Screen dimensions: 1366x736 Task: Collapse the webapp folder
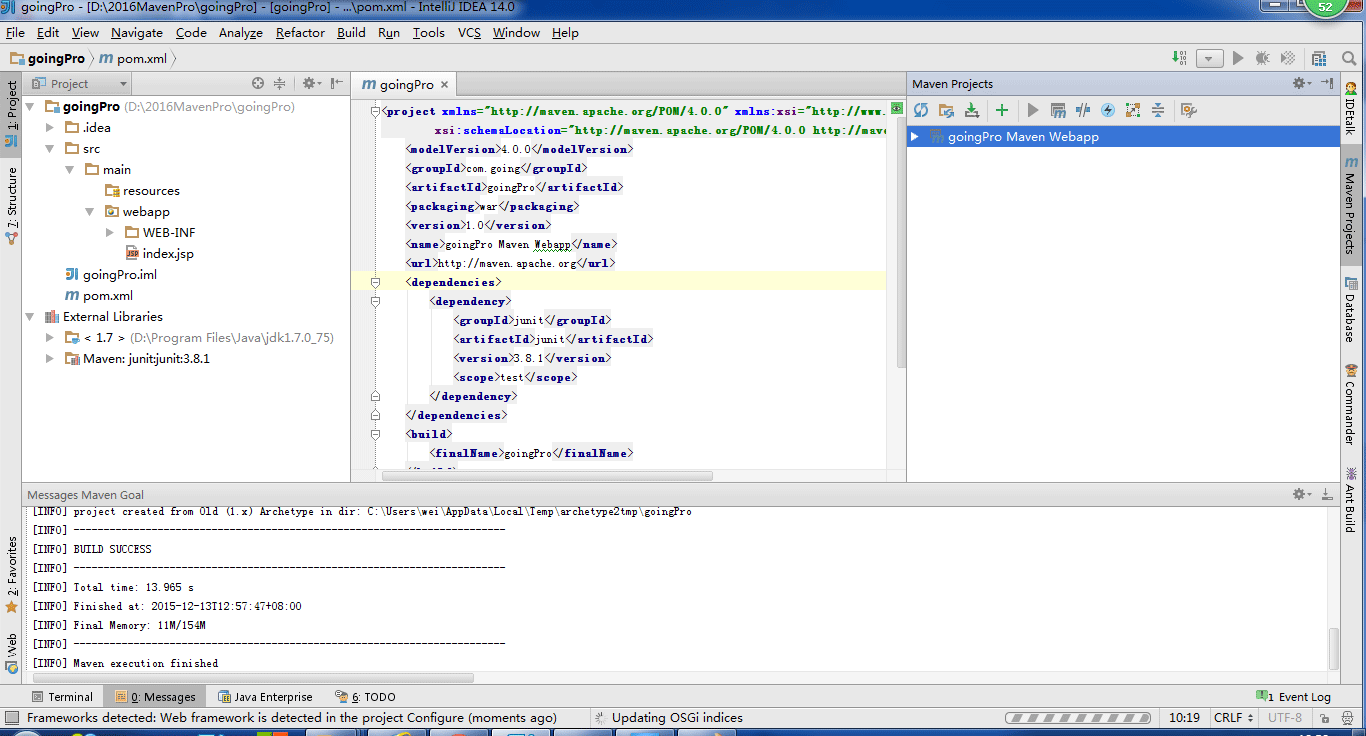coord(91,211)
